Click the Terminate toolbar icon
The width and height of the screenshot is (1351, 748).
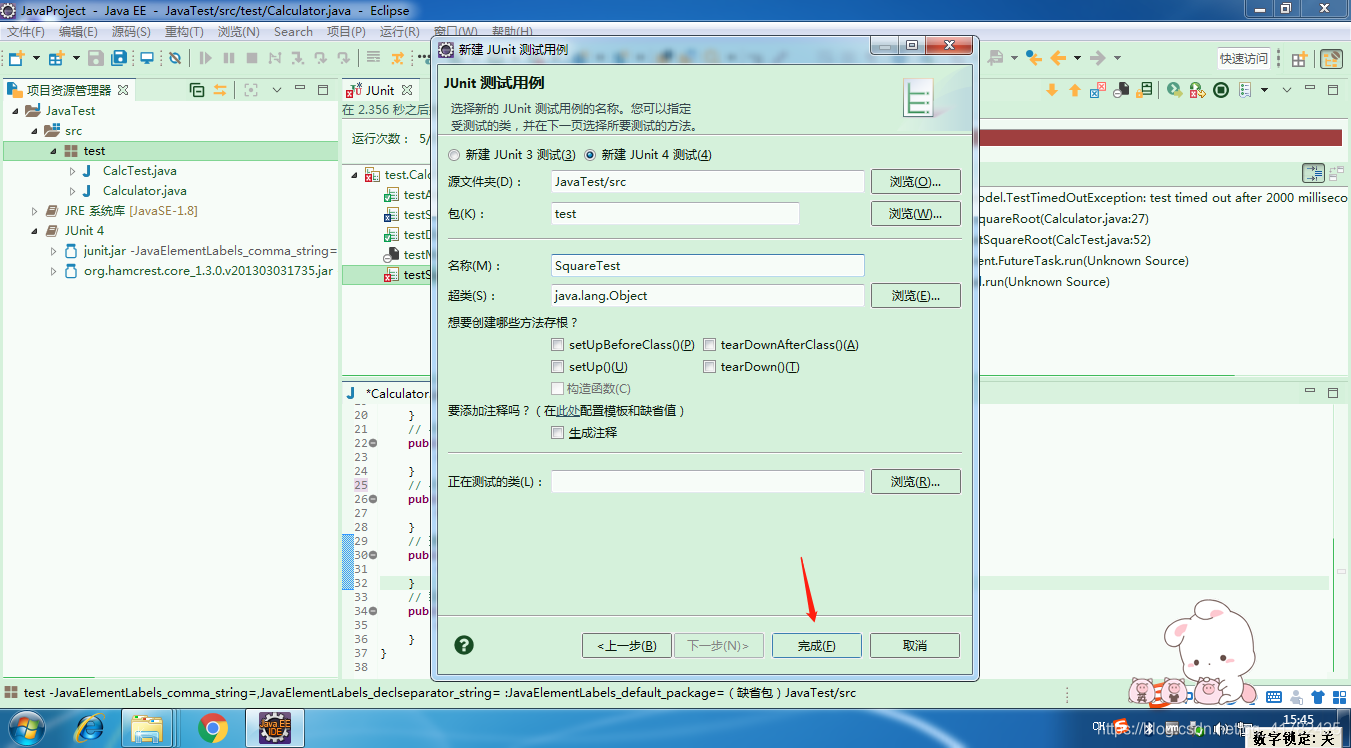point(252,58)
